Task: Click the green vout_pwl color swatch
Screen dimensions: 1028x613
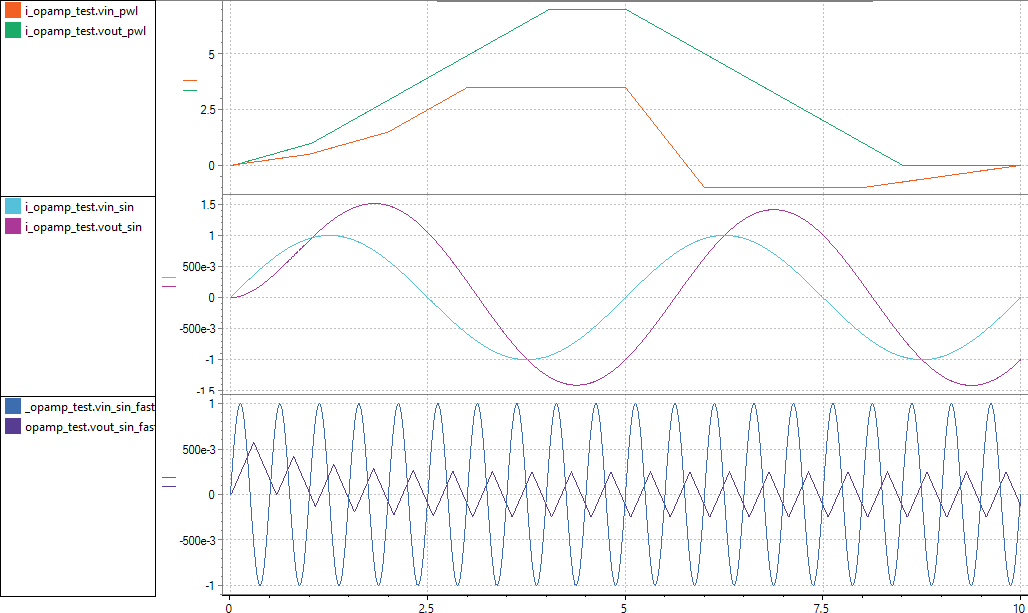Action: coord(12,31)
